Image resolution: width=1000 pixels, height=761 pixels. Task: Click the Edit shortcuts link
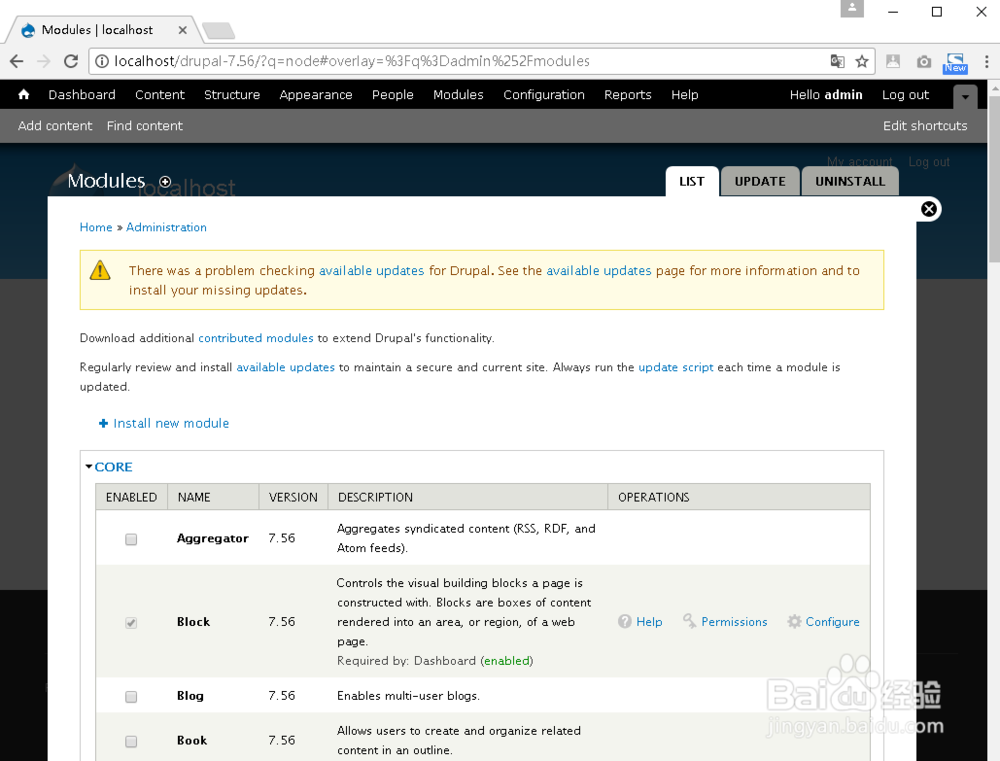point(925,126)
